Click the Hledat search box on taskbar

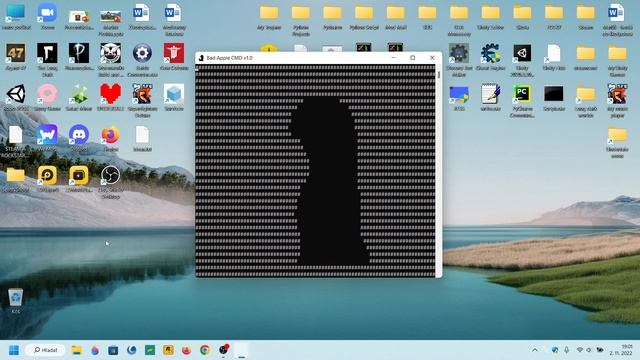(x=45, y=350)
